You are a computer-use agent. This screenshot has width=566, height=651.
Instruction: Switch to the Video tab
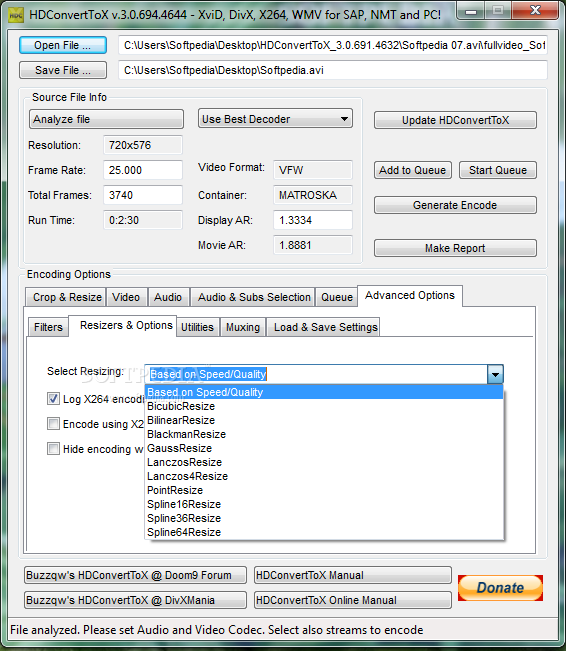pyautogui.click(x=126, y=297)
